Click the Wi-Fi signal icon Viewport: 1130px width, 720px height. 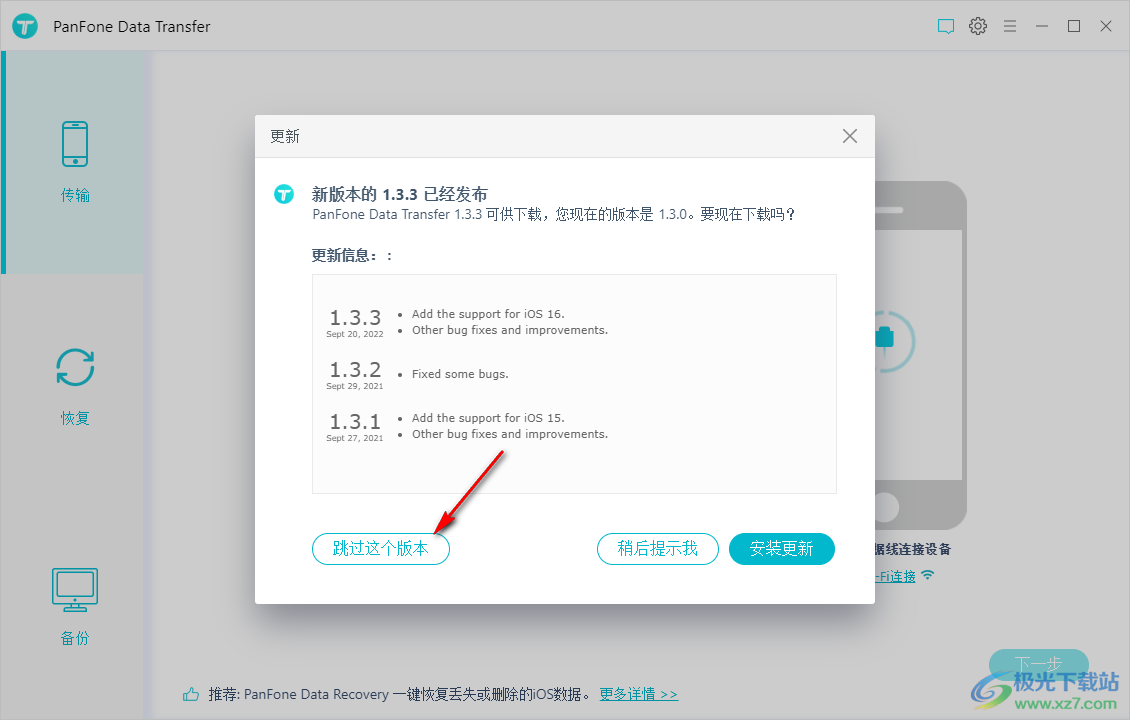927,574
